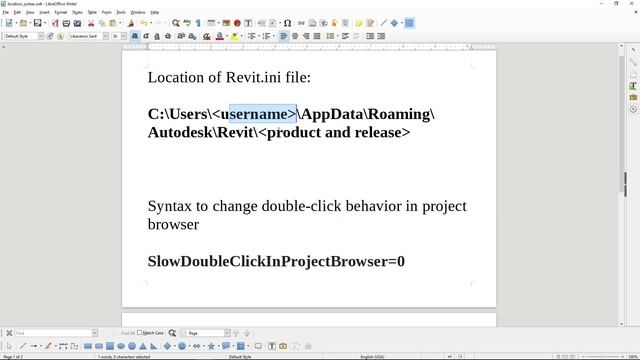The image size is (640, 360).
Task: Click the Paste clipboard icon
Action: (113, 23)
